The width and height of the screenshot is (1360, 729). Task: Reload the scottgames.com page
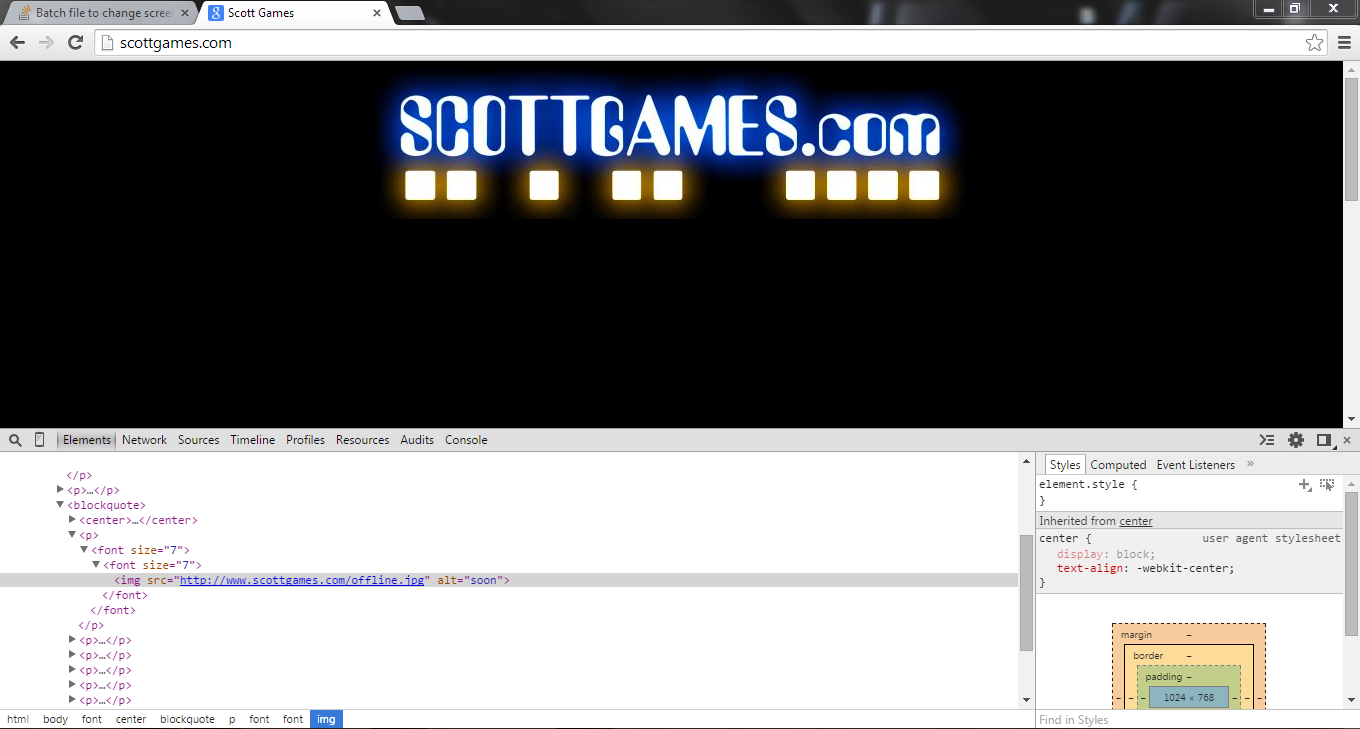point(75,43)
